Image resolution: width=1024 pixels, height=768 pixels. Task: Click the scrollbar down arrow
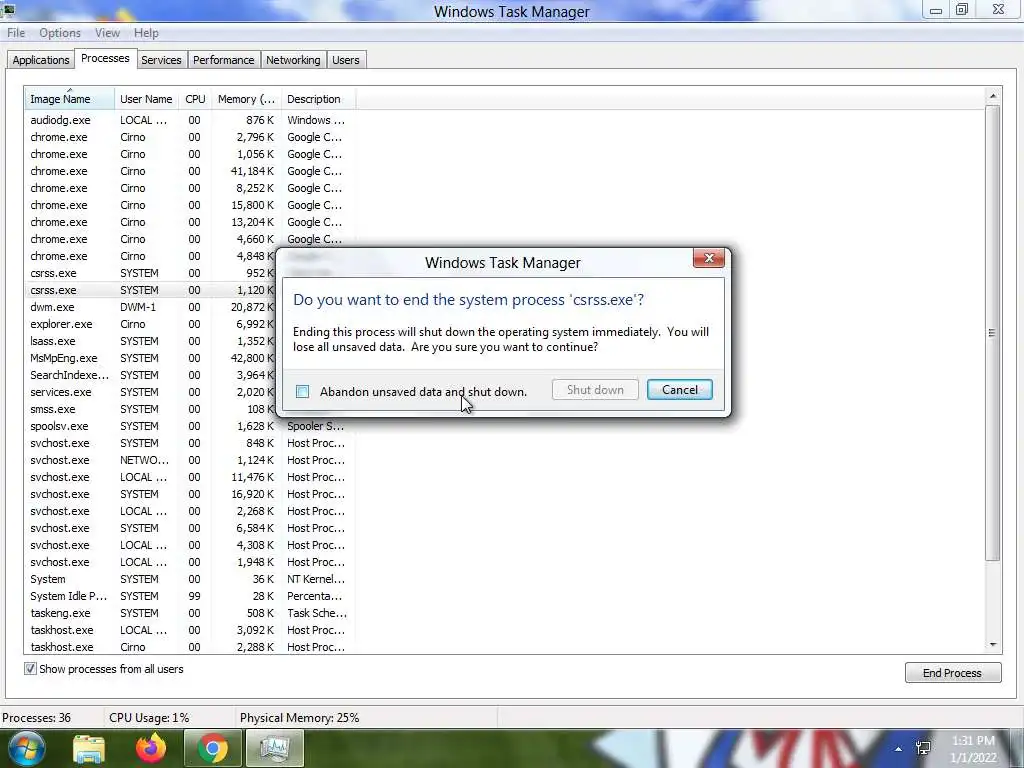coord(993,645)
